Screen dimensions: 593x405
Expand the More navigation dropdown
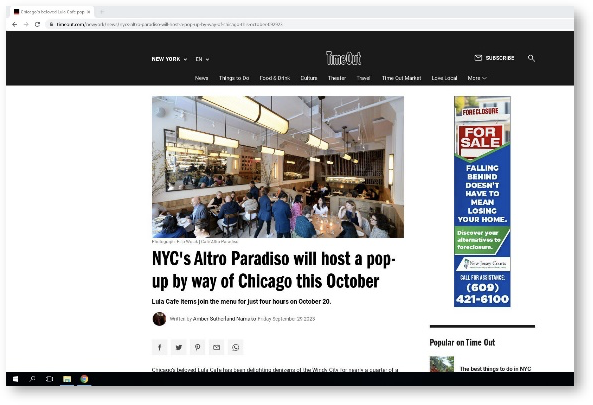click(477, 78)
